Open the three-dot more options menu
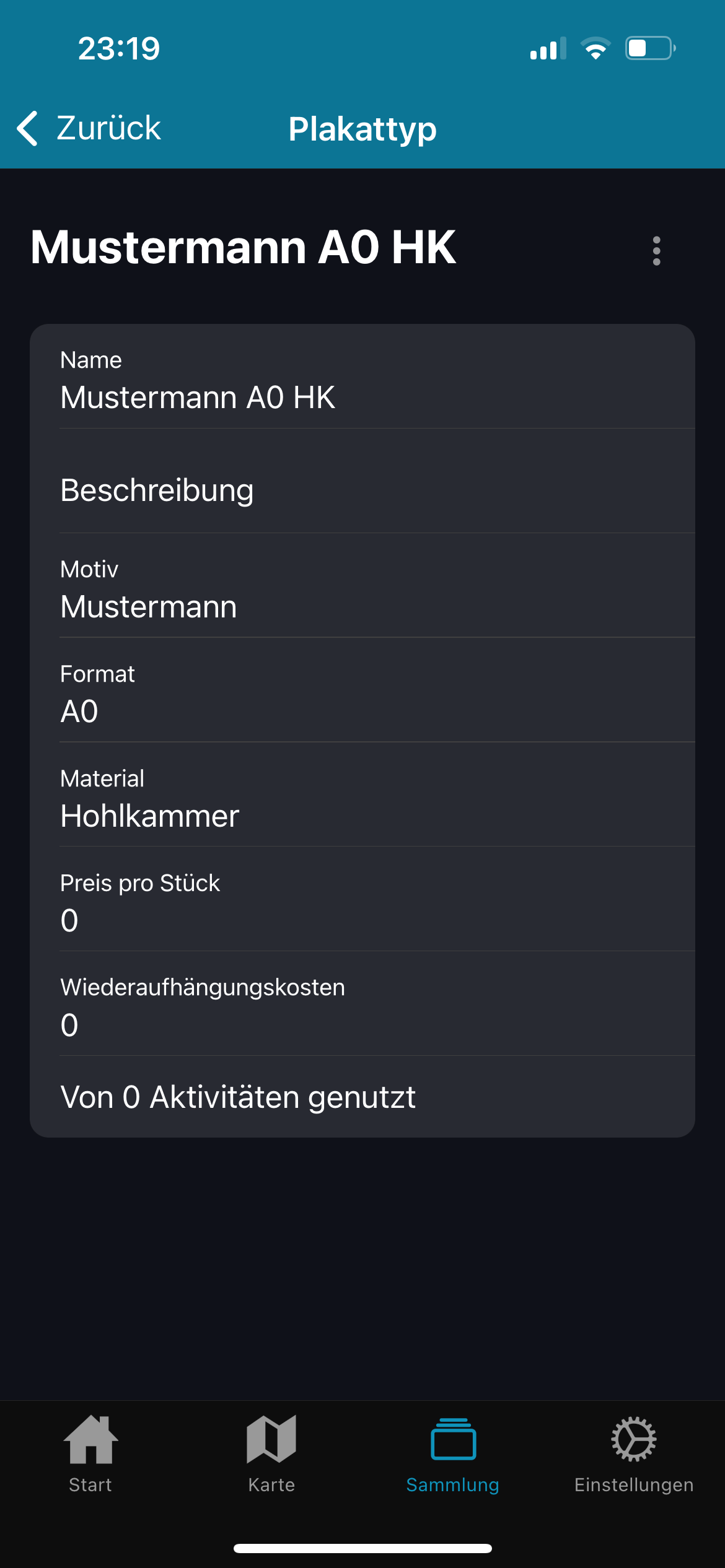Image resolution: width=725 pixels, height=1568 pixels. (x=656, y=251)
